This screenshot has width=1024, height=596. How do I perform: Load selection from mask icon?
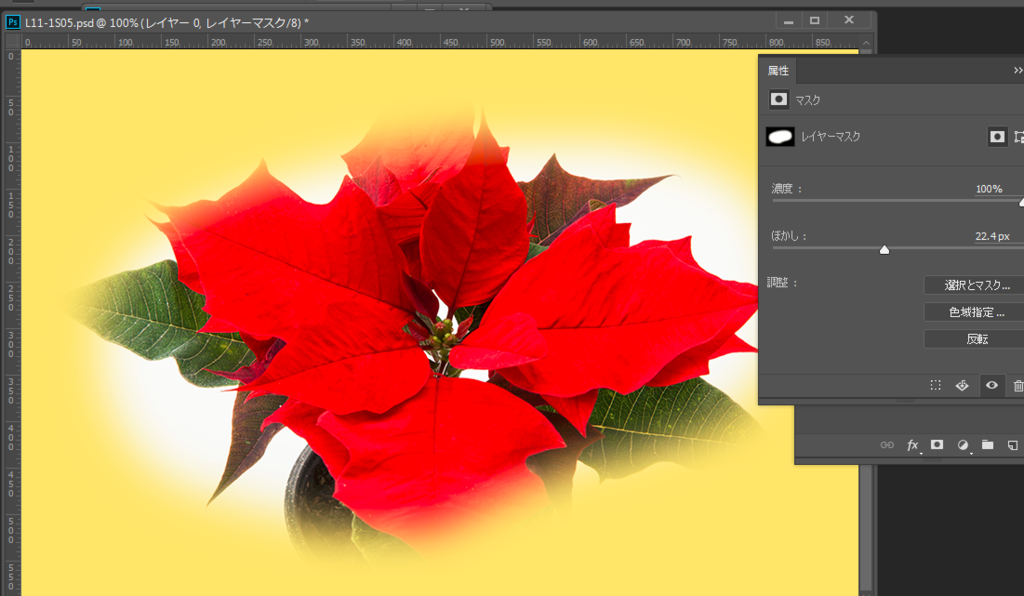(935, 385)
